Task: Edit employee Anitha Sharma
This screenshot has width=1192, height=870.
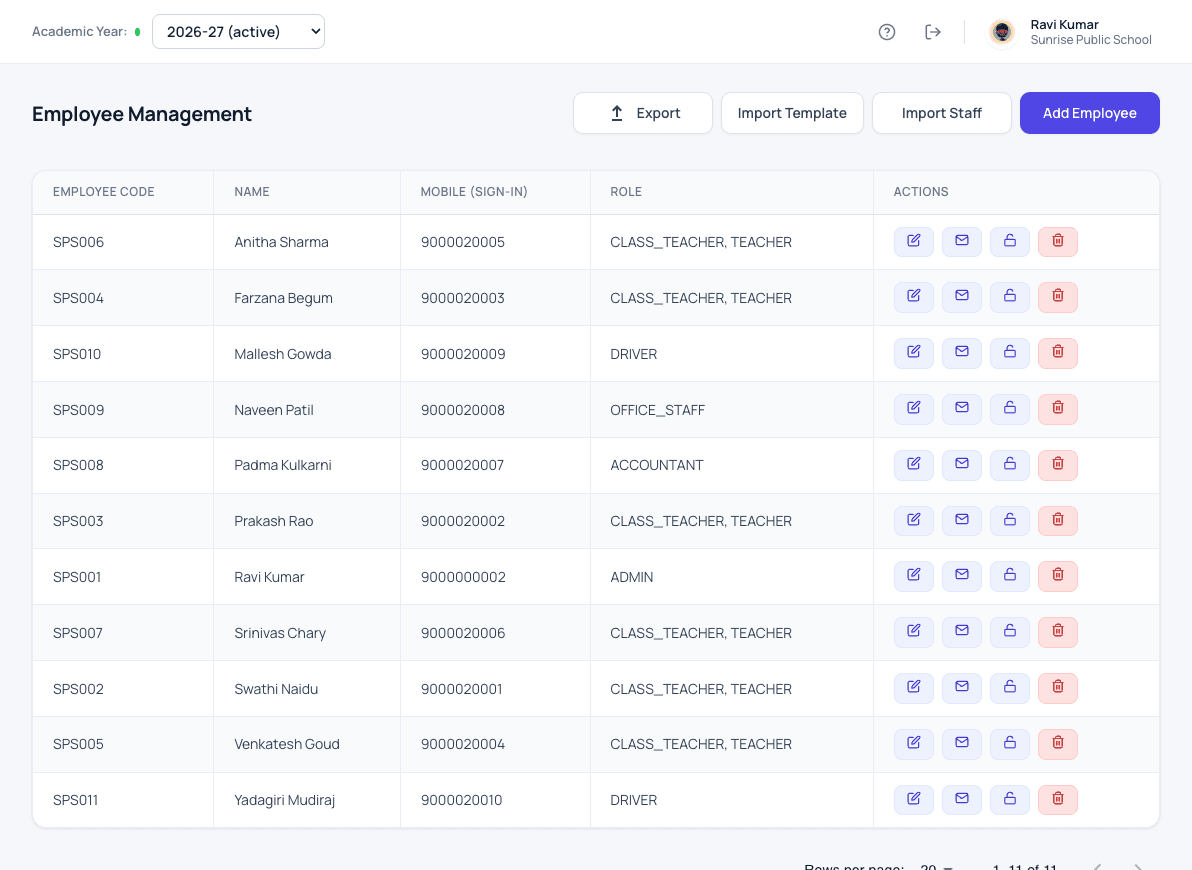Action: pyautogui.click(x=914, y=241)
